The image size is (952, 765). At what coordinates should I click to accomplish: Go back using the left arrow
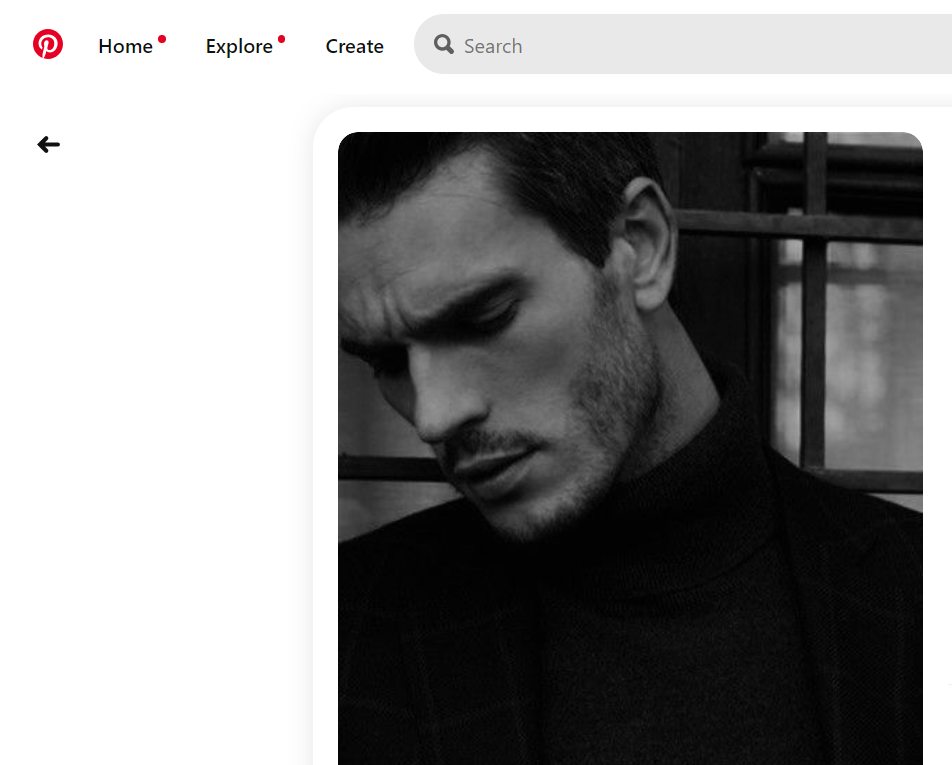pos(49,144)
